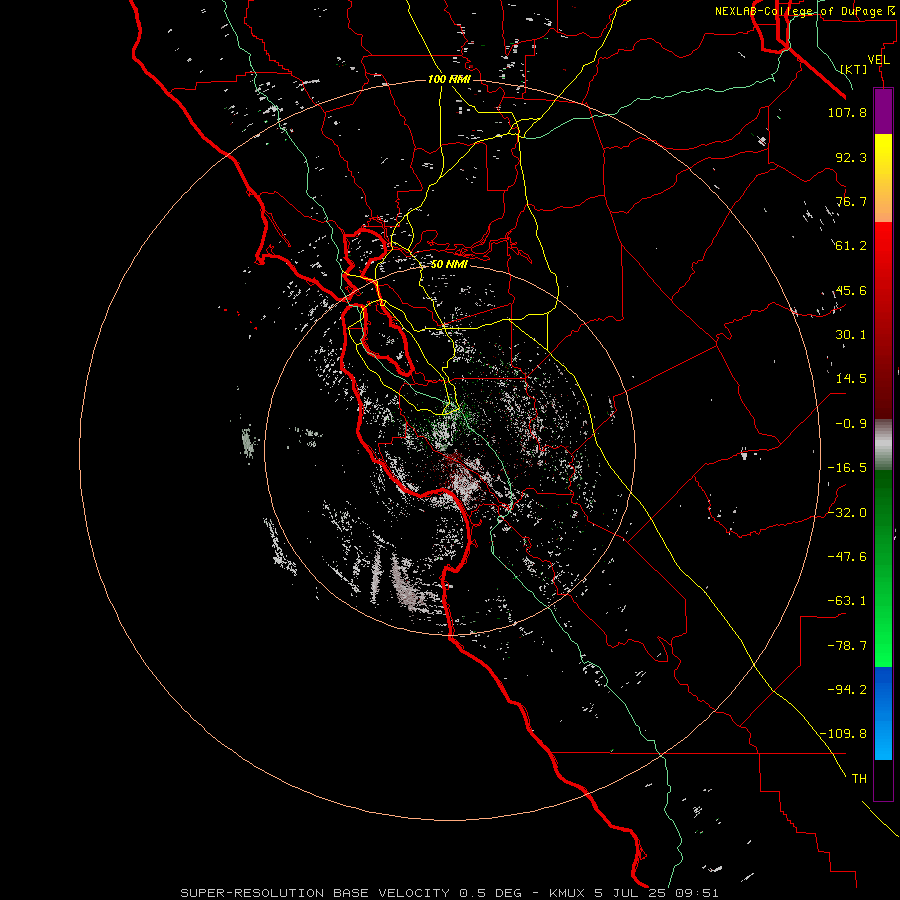Viewport: 900px width, 900px height.
Task: Click the [KT] units label
Action: [x=854, y=69]
